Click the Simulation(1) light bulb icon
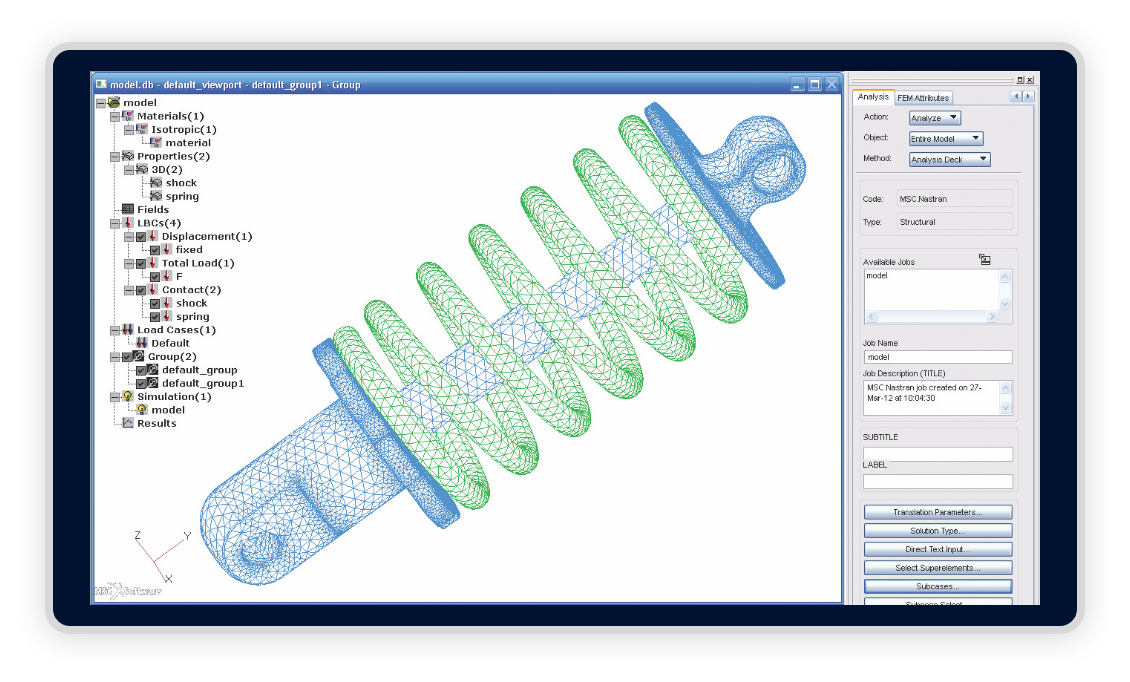This screenshot has width=1130, height=682. pos(128,397)
